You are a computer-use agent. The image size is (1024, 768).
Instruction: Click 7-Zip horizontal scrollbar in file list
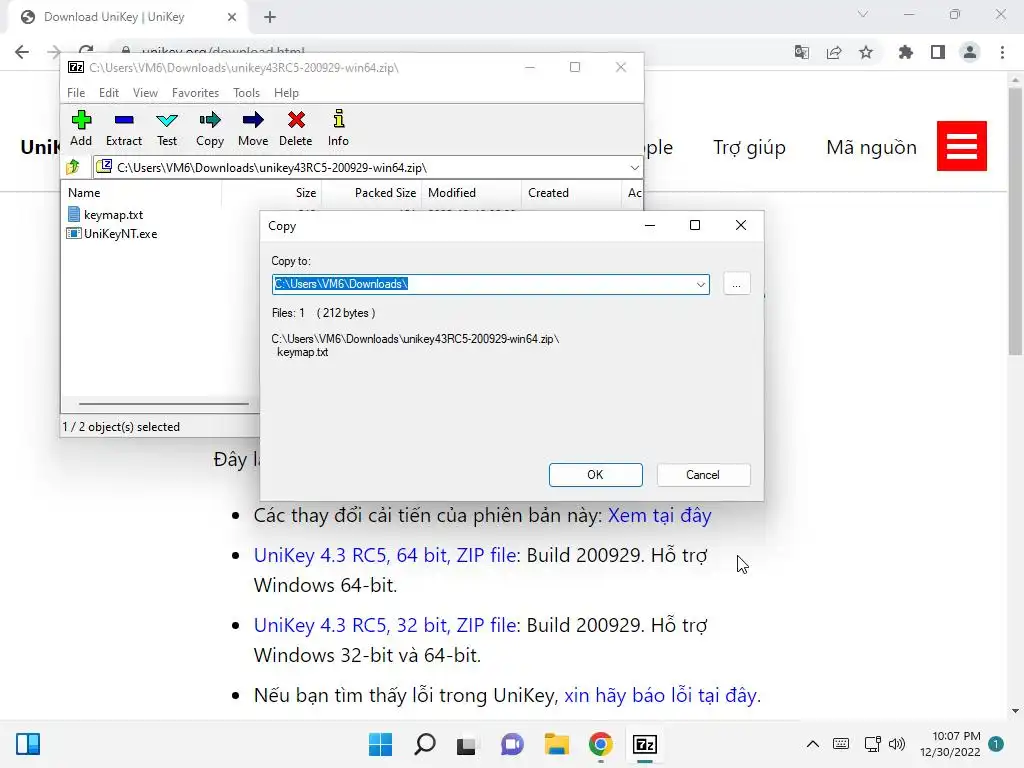pos(163,404)
